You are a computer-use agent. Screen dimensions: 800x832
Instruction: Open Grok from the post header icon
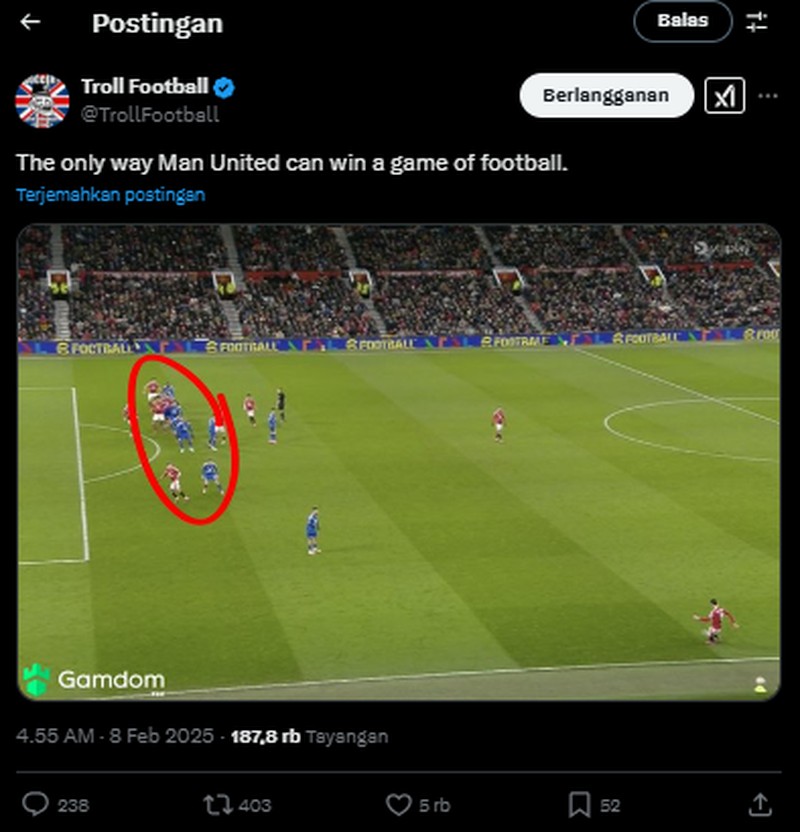pos(727,96)
